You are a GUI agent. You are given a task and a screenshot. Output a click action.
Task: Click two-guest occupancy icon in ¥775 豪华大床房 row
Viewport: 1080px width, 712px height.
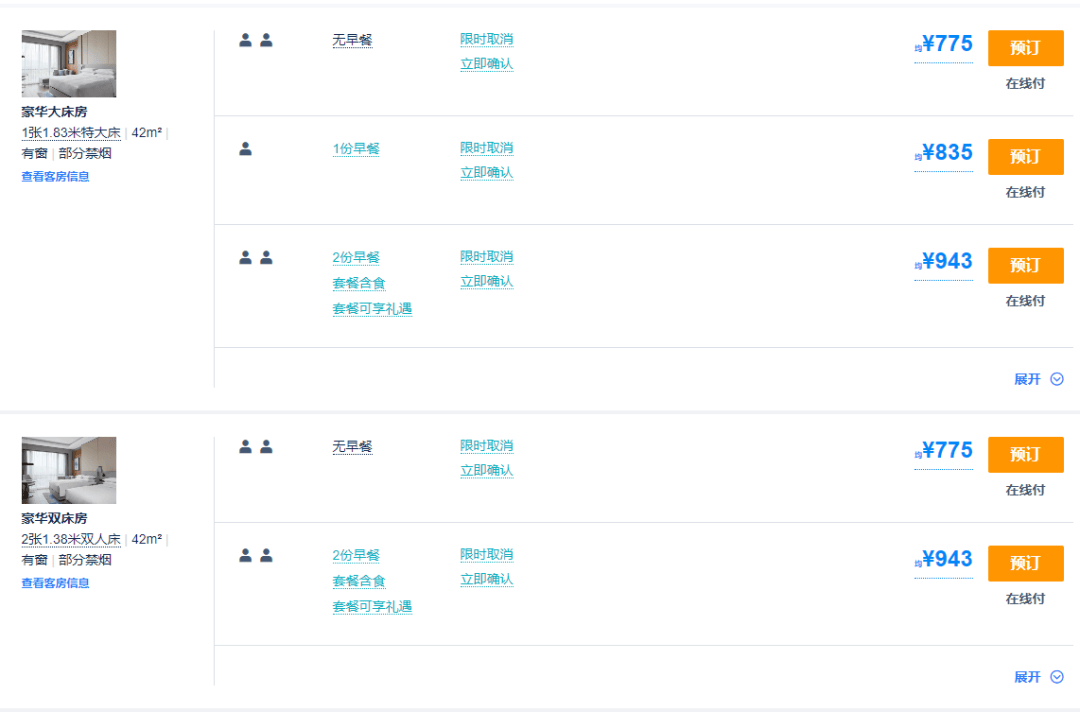pos(256,41)
